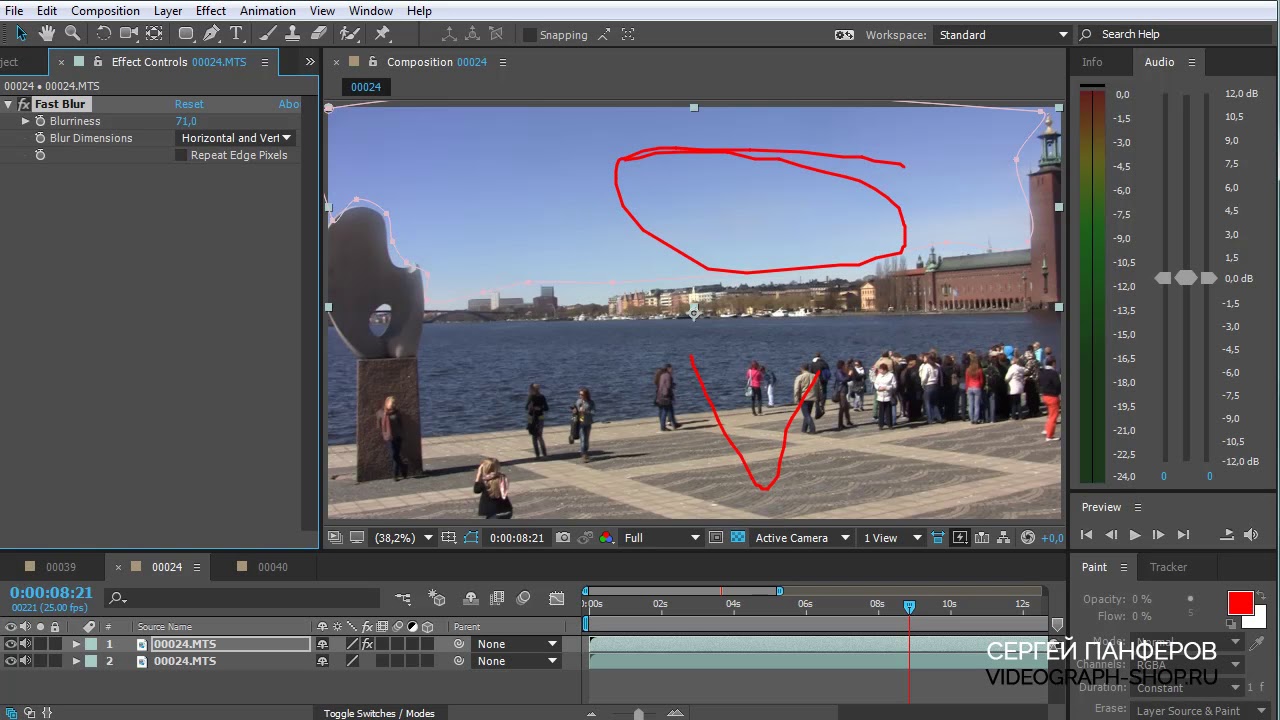This screenshot has height=720, width=1280.
Task: Mute audio of layer 1
Action: [x=25, y=644]
